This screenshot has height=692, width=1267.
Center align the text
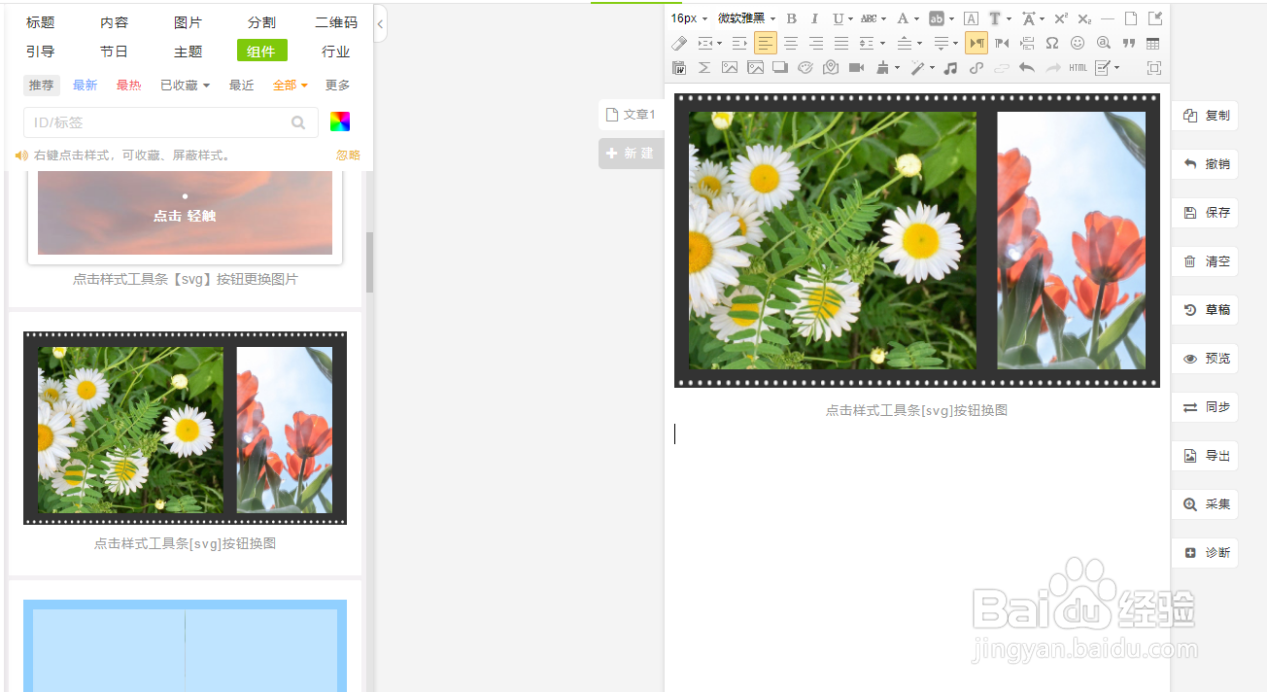[x=791, y=43]
